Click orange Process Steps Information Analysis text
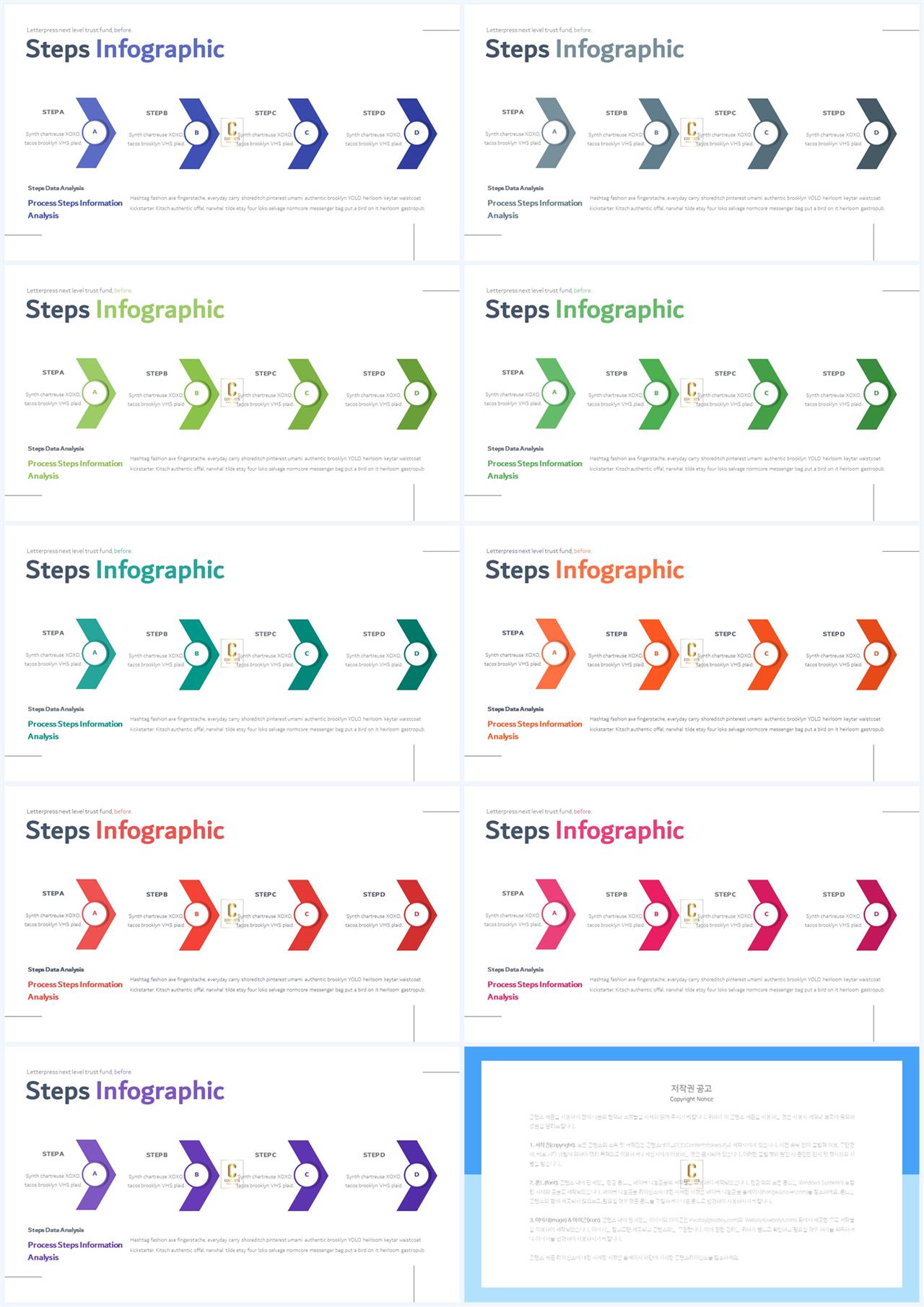Viewport: 924px width, 1307px height. tap(534, 730)
